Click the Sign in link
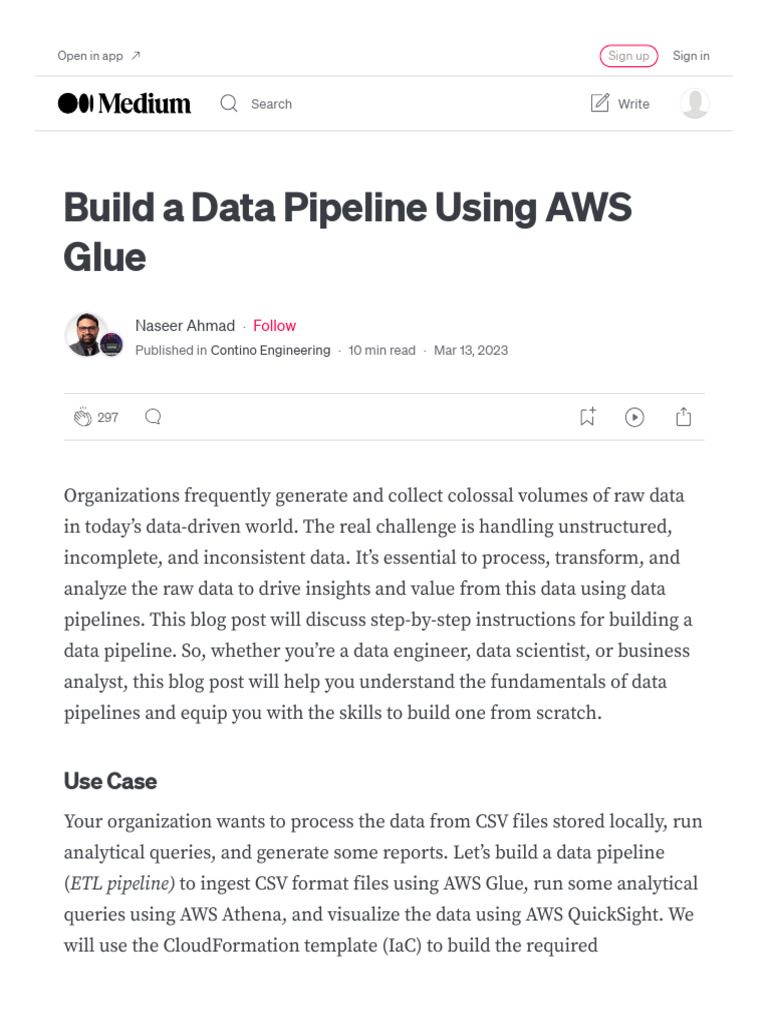 (691, 56)
